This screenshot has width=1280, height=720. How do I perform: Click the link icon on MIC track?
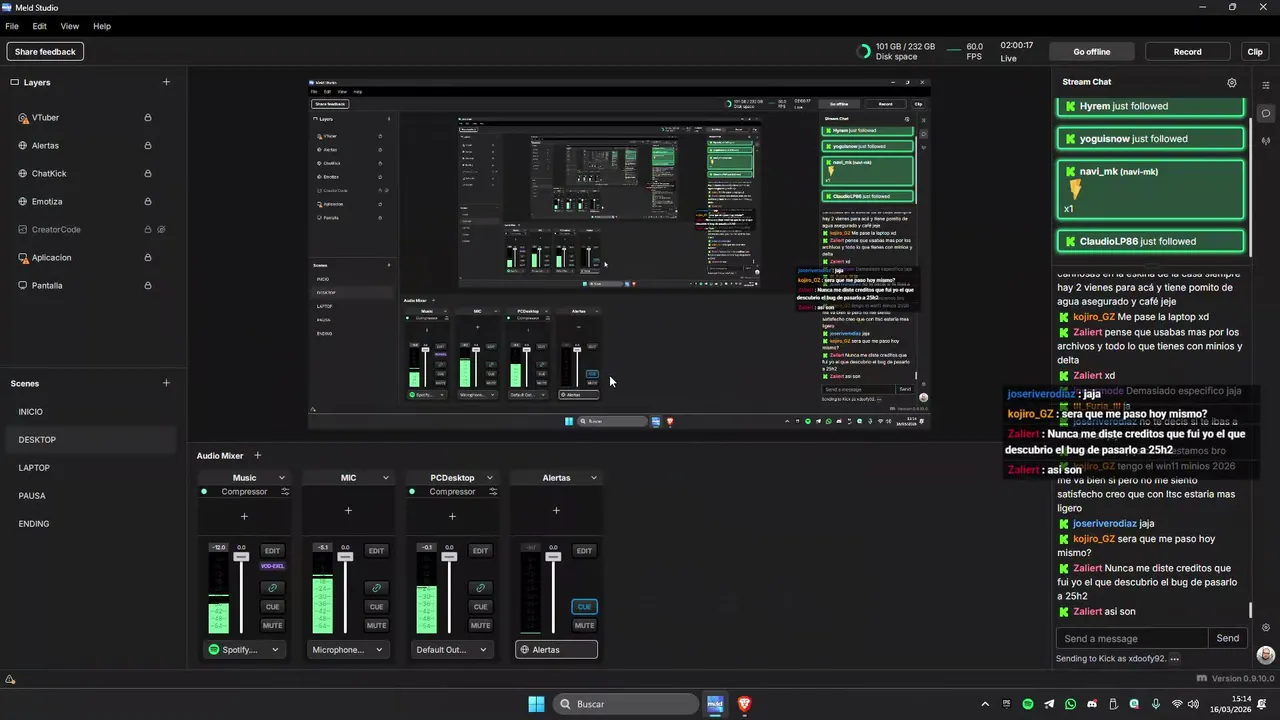[376, 588]
